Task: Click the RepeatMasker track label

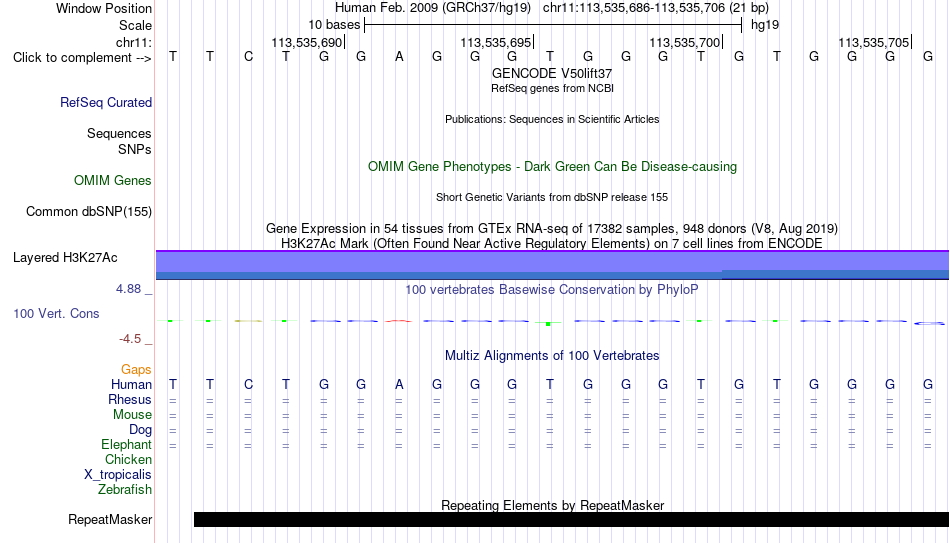Action: pyautogui.click(x=110, y=519)
